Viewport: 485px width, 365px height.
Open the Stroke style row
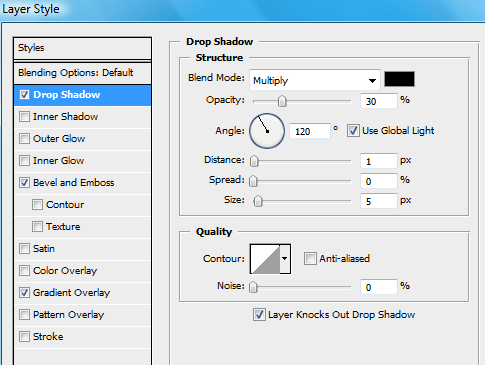(82, 337)
